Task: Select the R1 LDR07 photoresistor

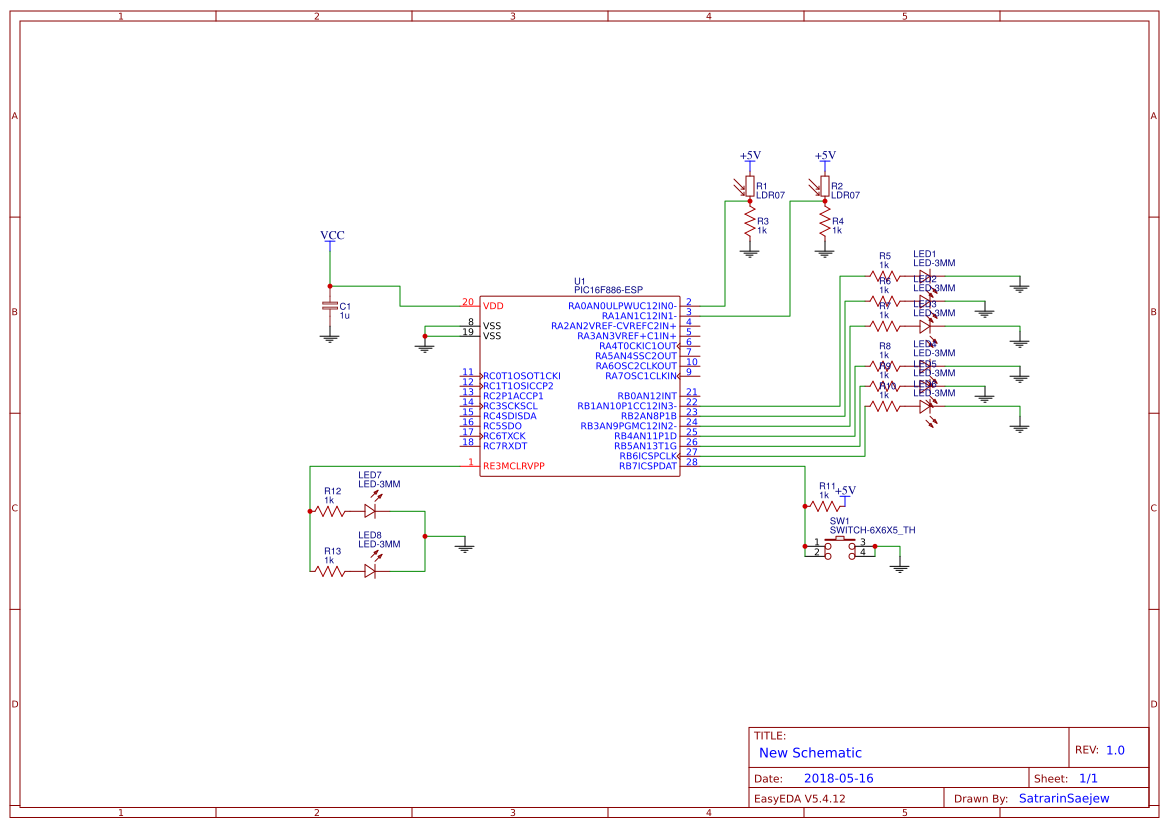Action: (749, 186)
